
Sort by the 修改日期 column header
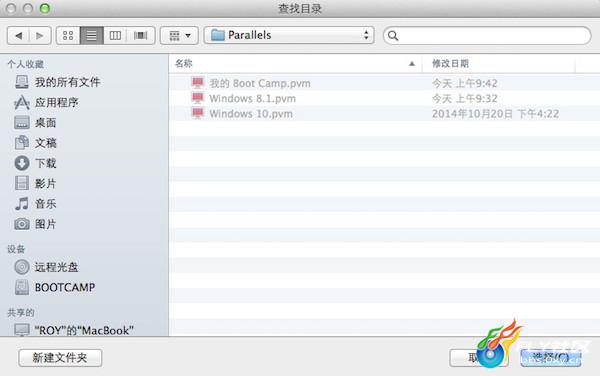point(499,63)
